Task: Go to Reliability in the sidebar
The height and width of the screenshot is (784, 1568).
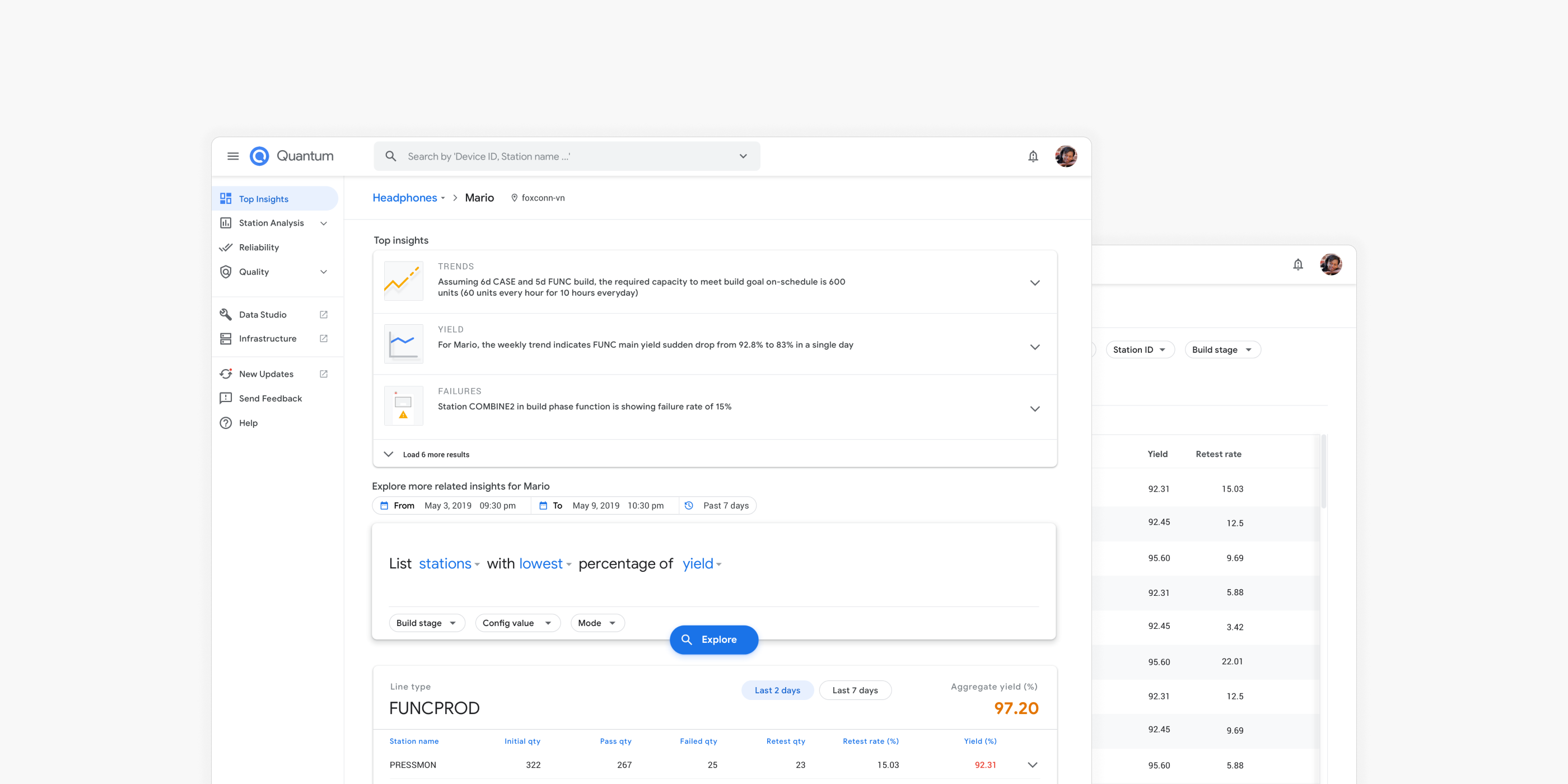Action: [x=275, y=247]
